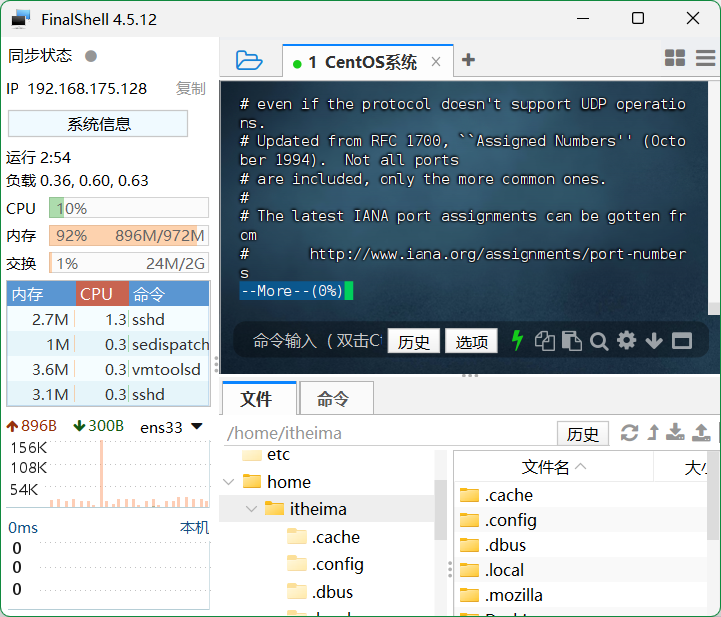
Task: Select the etc folder in the tree
Action: coord(278,455)
